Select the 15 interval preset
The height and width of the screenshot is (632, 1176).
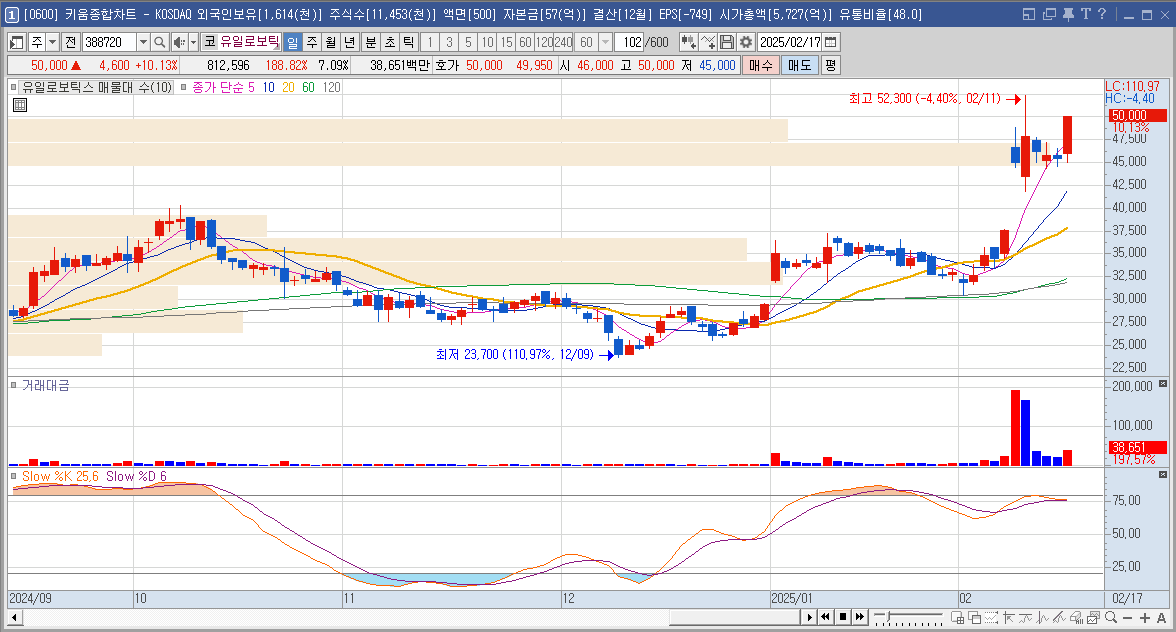coord(506,43)
